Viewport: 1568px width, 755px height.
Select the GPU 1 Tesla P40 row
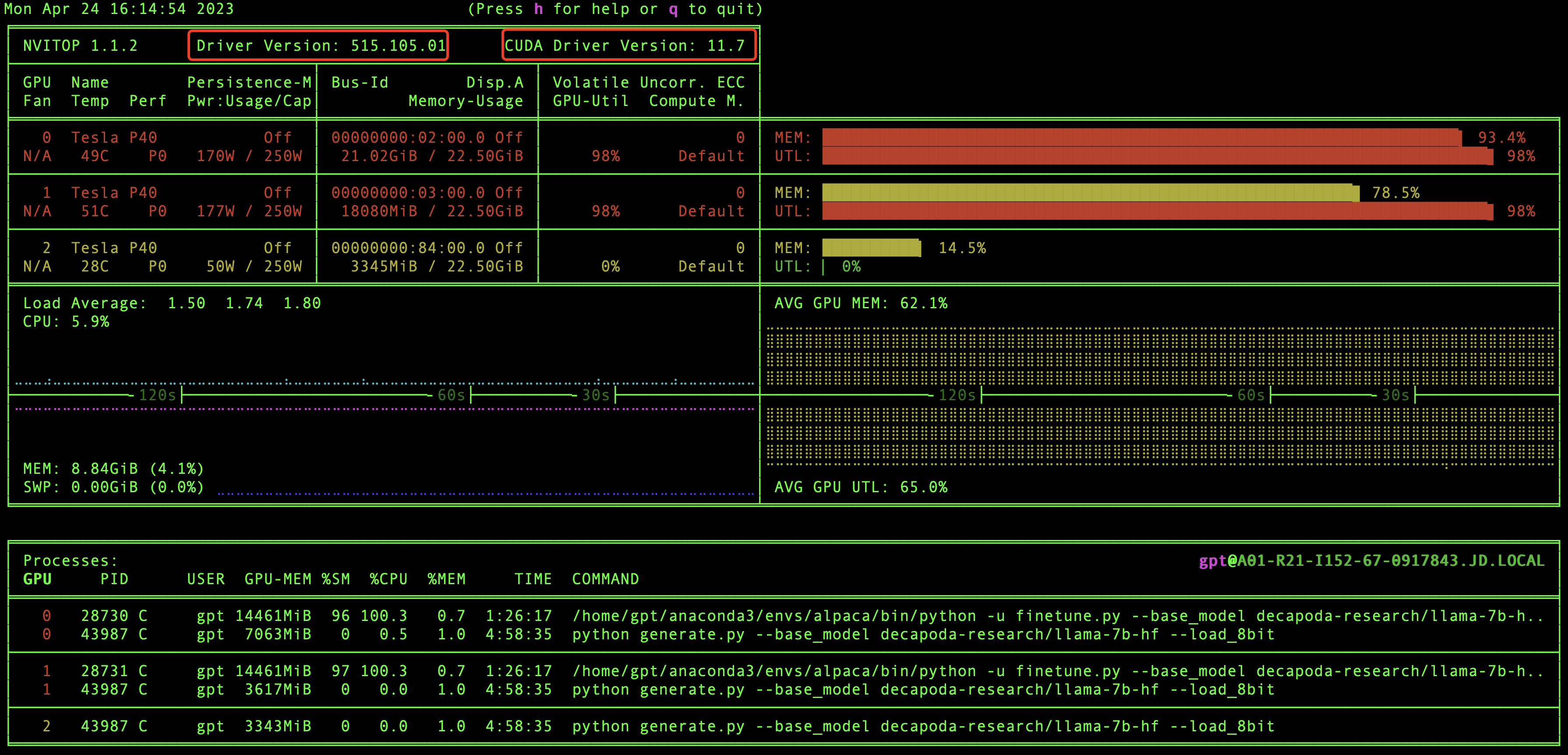tap(114, 193)
